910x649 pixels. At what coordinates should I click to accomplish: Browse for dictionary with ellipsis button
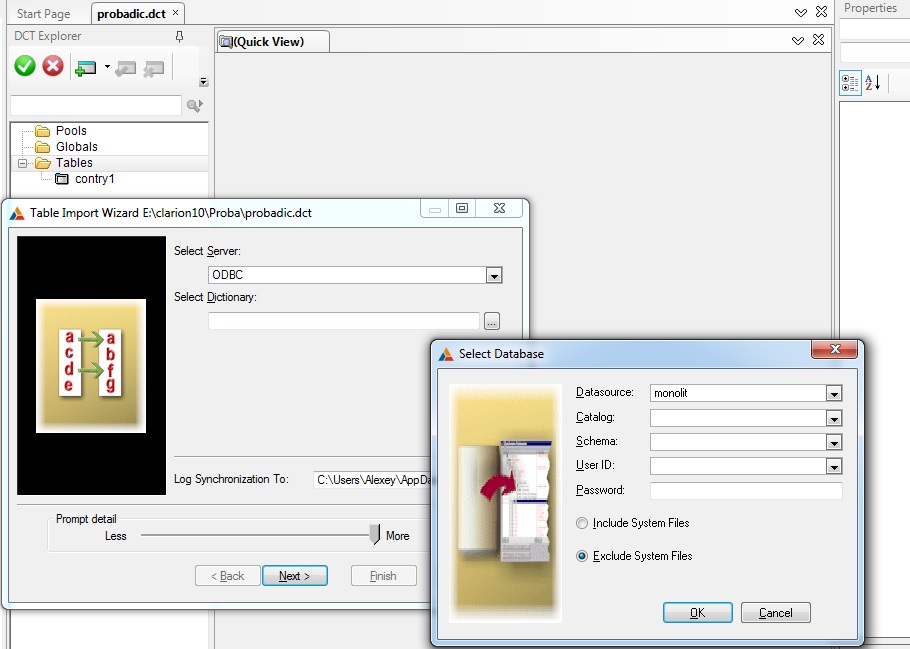[x=491, y=321]
